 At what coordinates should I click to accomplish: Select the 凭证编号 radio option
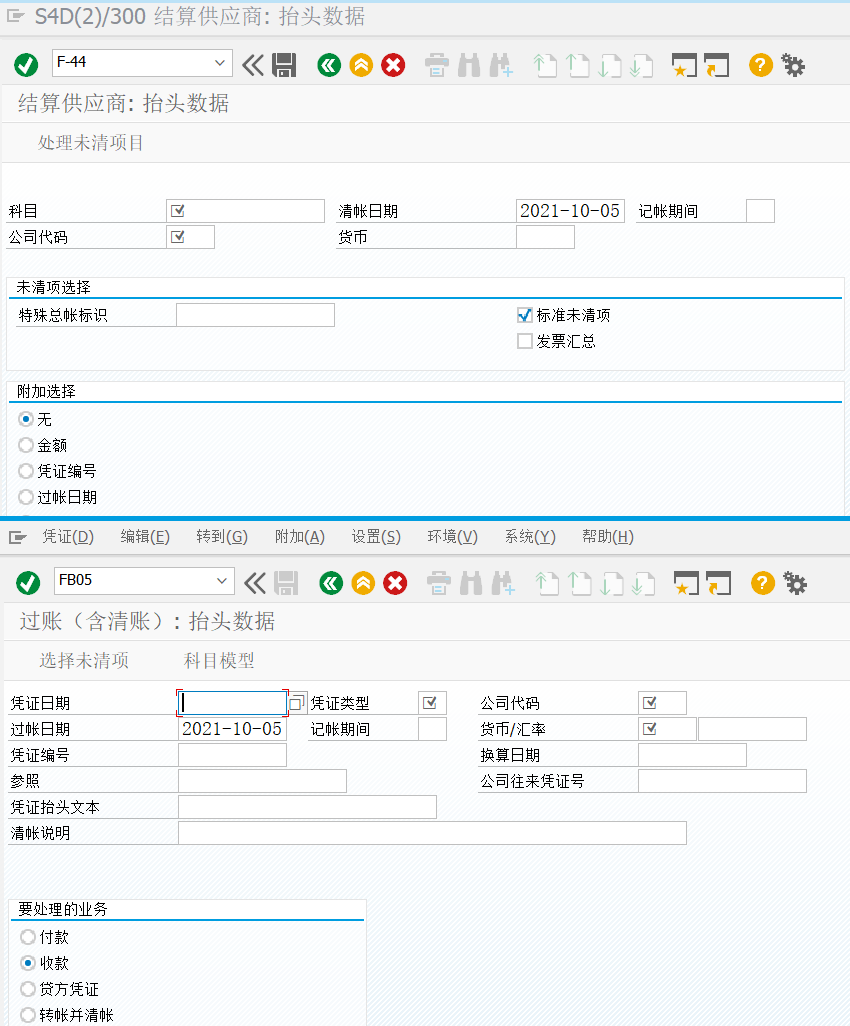click(27, 471)
